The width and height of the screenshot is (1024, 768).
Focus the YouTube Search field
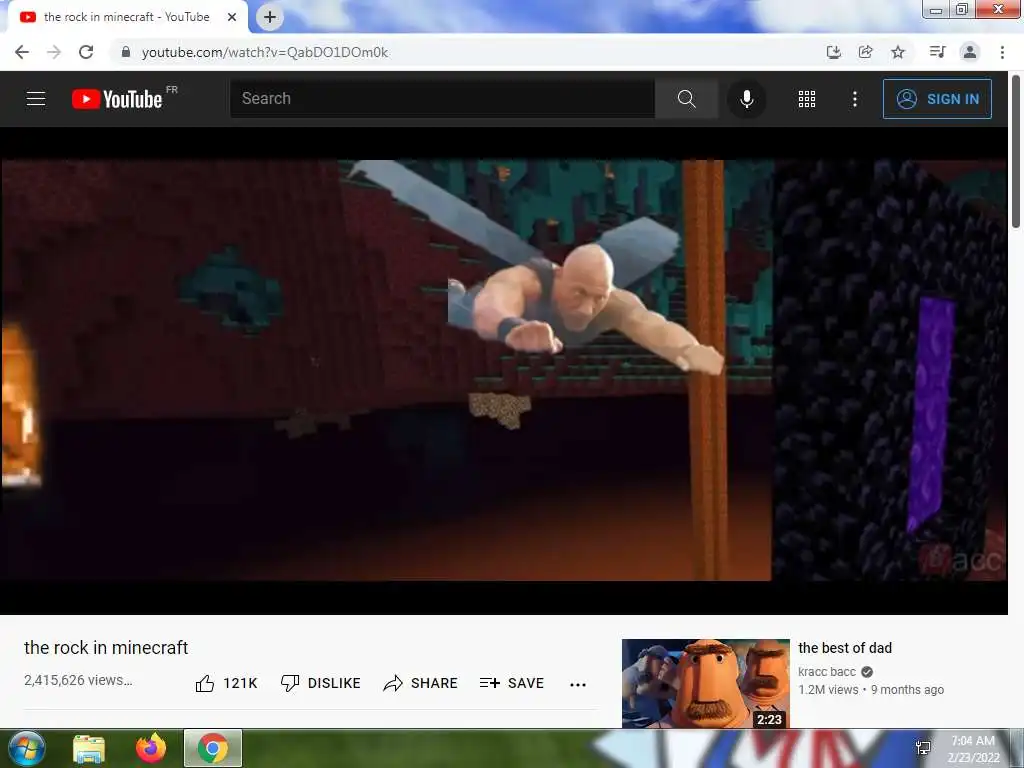point(442,99)
